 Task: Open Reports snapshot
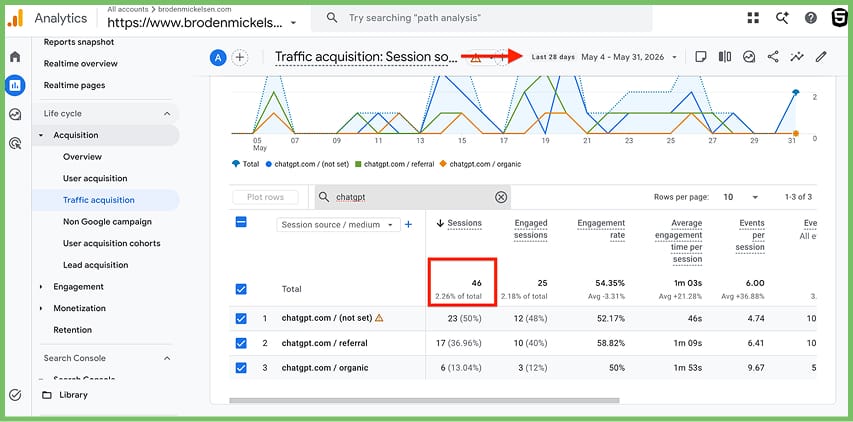79,42
